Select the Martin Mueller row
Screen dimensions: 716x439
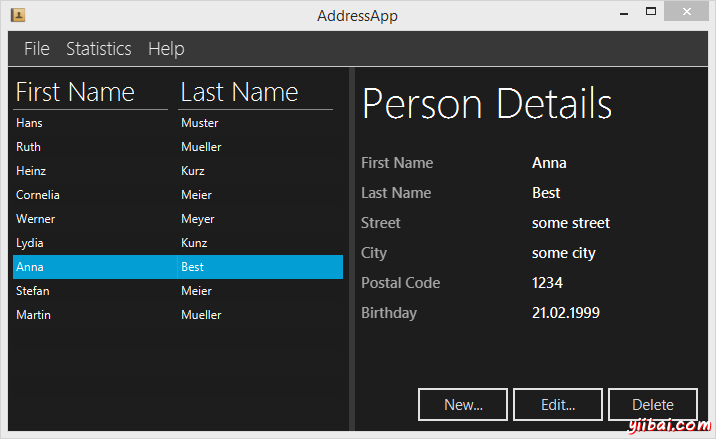click(x=177, y=315)
